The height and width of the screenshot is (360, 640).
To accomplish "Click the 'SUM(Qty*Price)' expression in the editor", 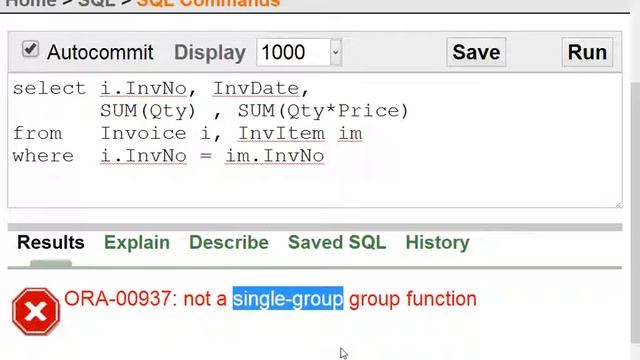I will 323,111.
